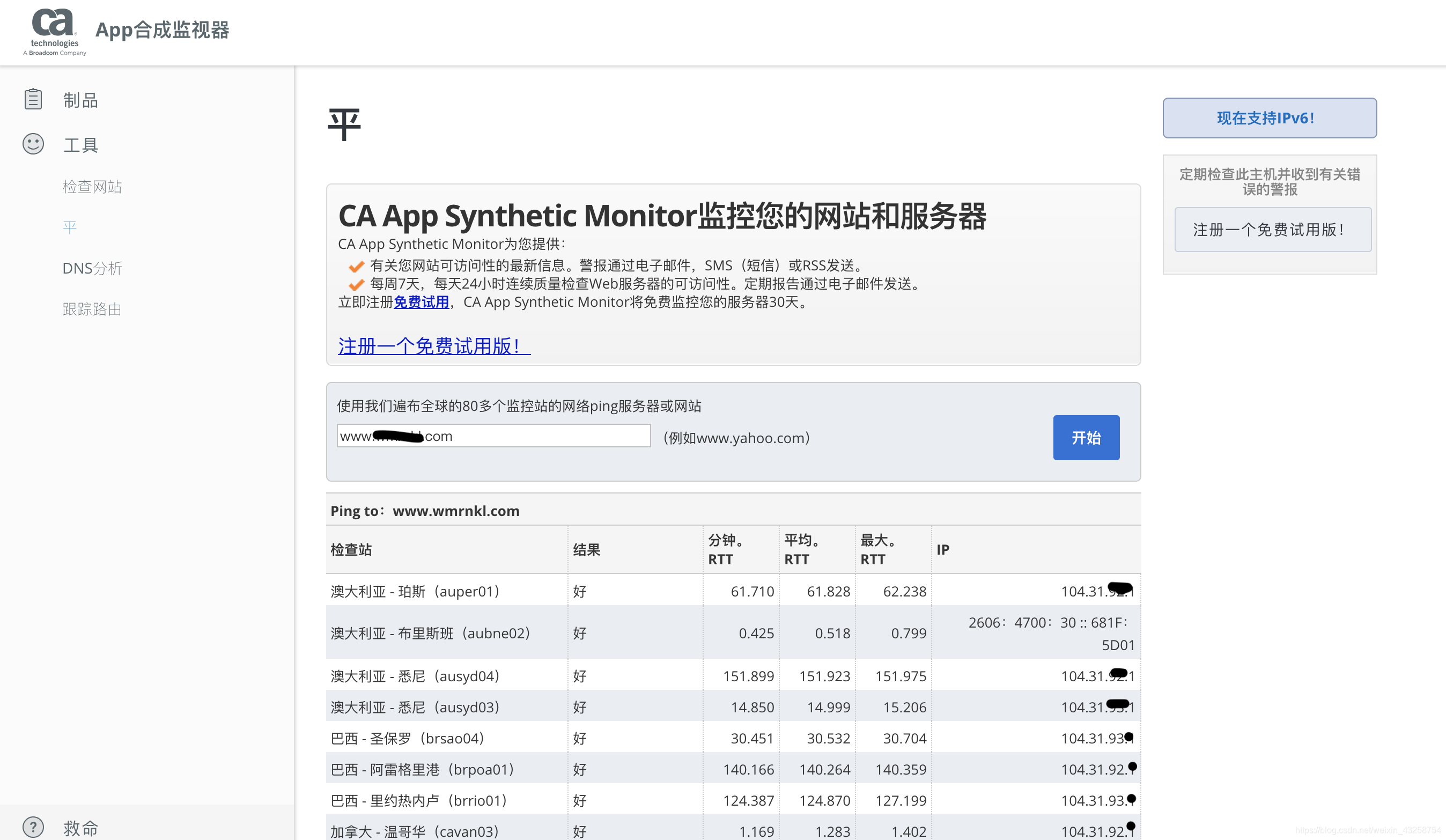Click the smiley icon beside 工具

coord(33,144)
